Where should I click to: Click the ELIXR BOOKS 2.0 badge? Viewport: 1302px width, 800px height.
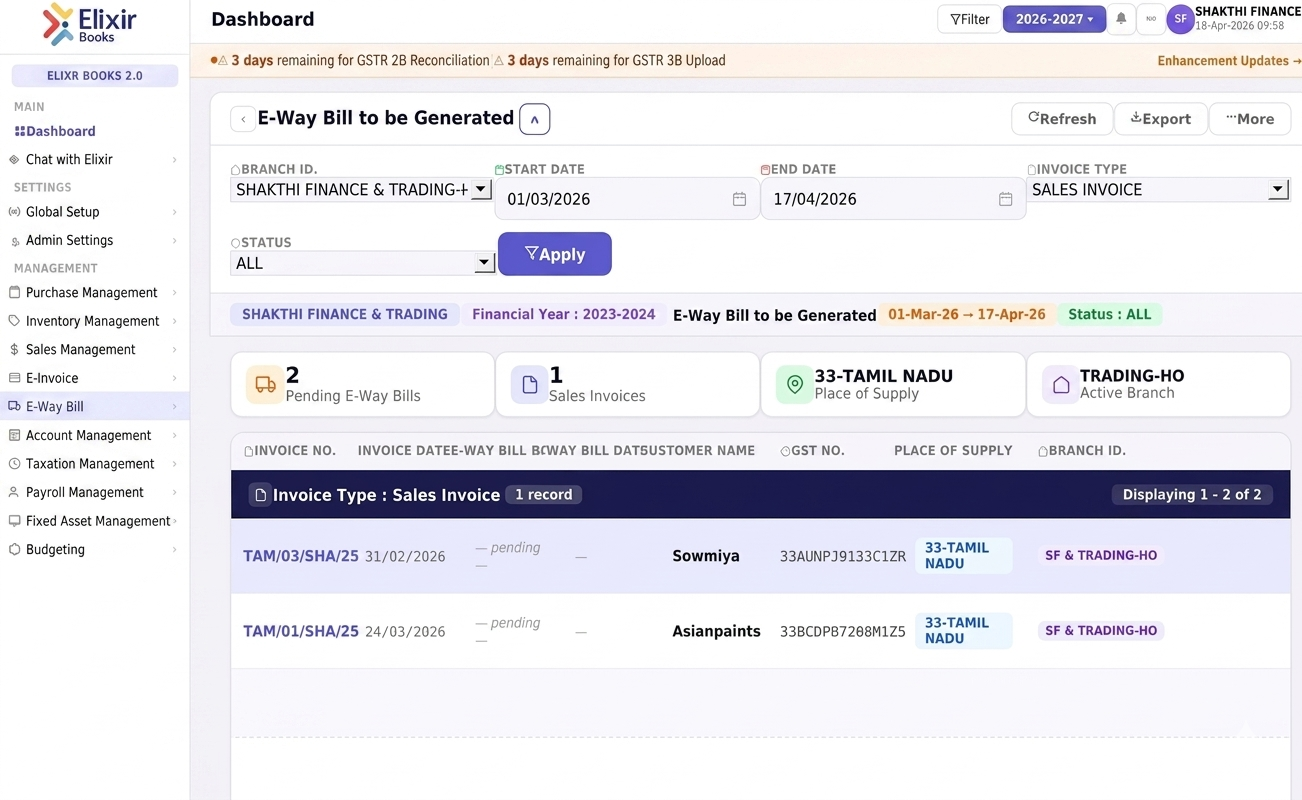[x=95, y=76]
